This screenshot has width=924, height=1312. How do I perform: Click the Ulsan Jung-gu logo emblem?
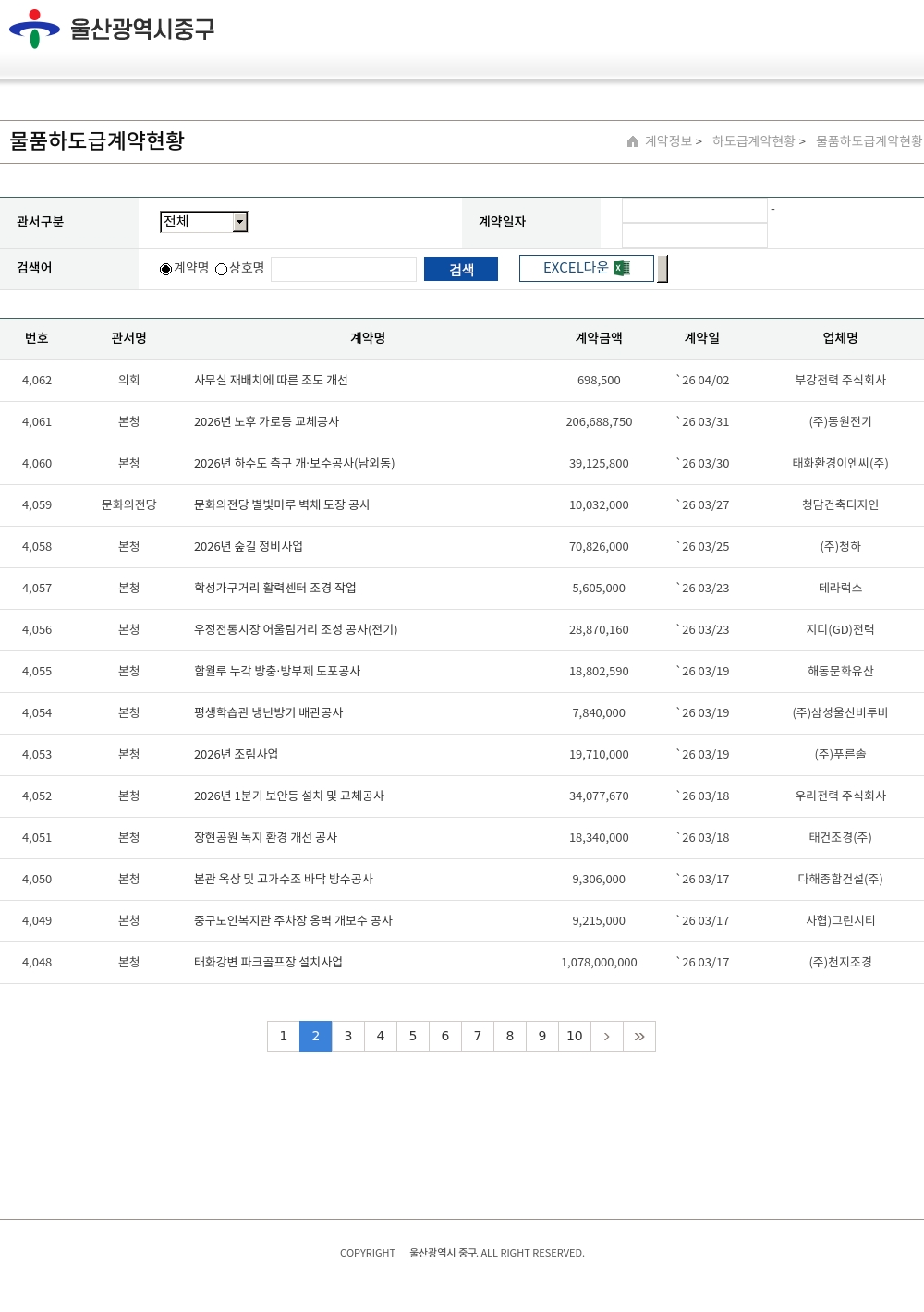(x=34, y=29)
